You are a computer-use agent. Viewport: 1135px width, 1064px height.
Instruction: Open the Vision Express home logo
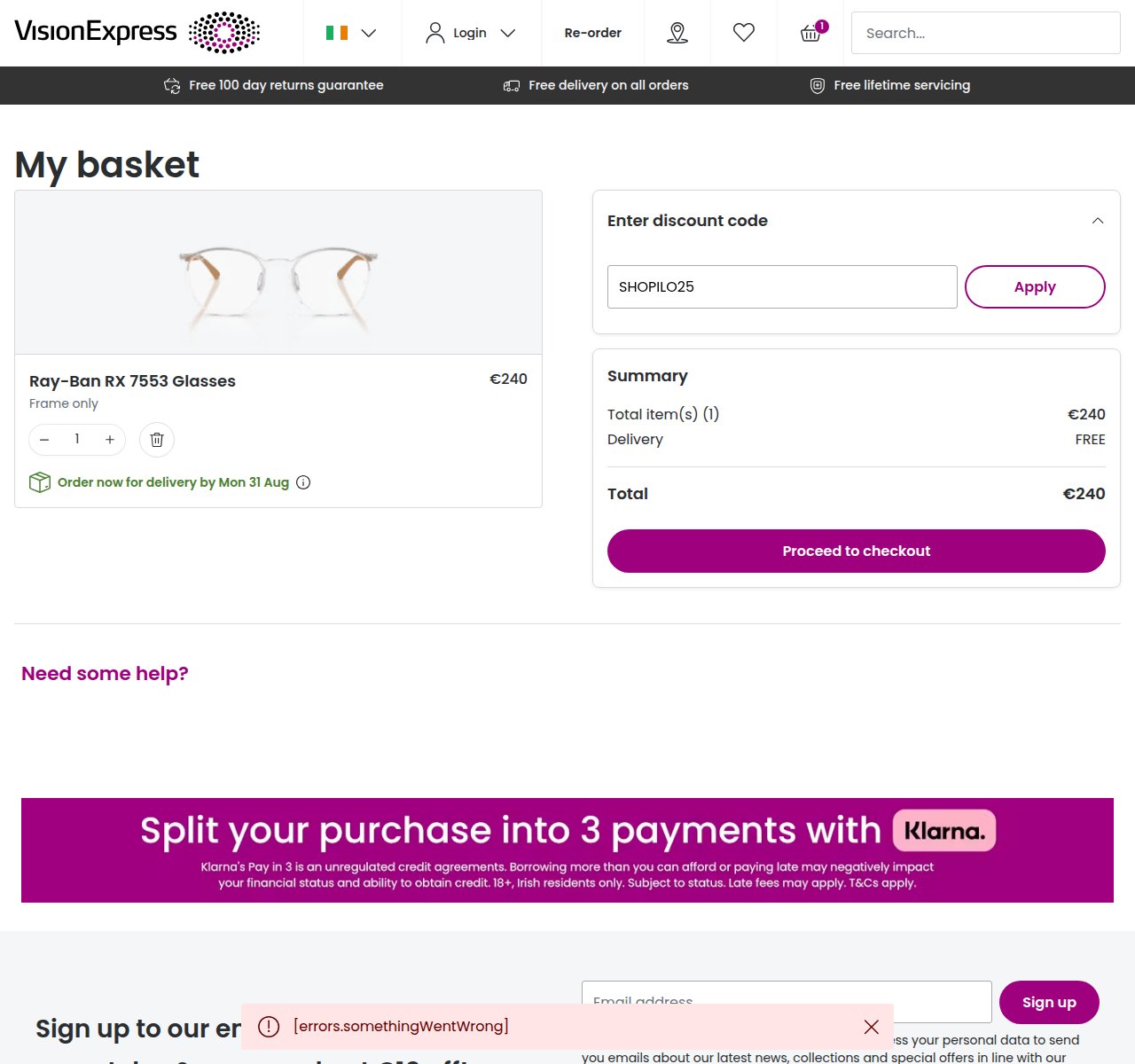tap(137, 32)
